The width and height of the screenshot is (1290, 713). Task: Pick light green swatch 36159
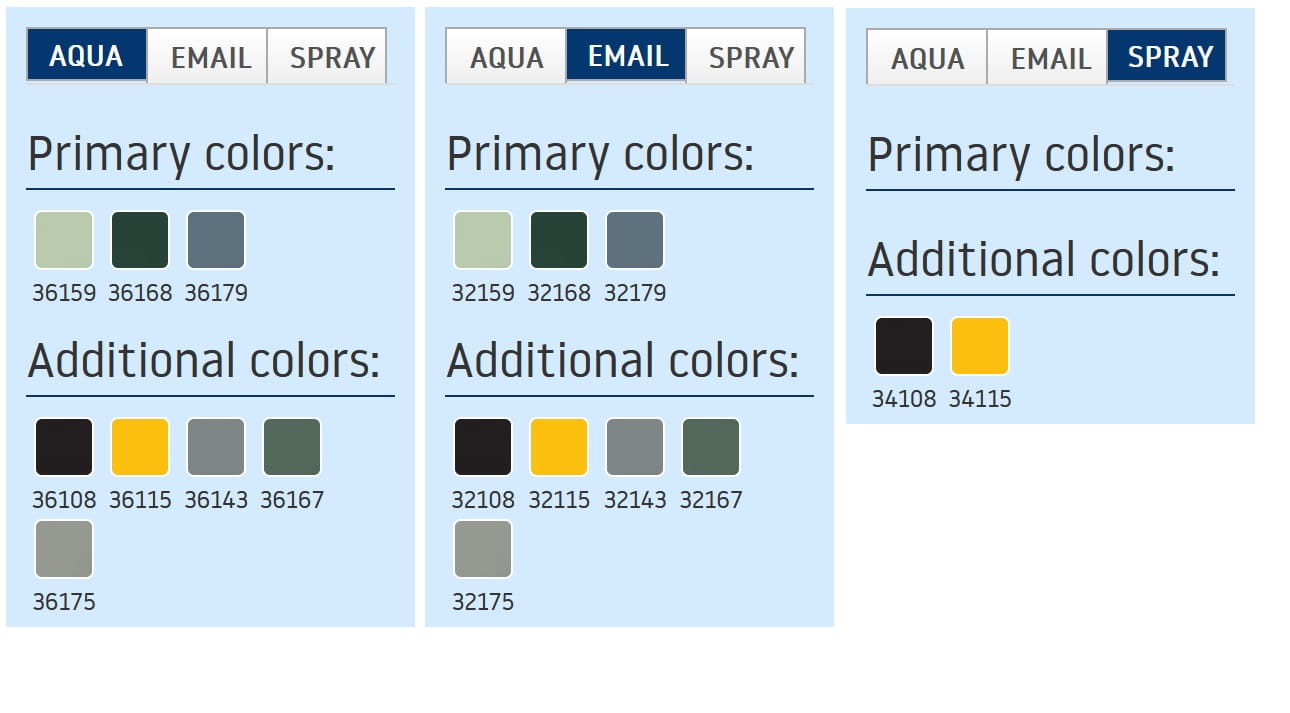(64, 240)
